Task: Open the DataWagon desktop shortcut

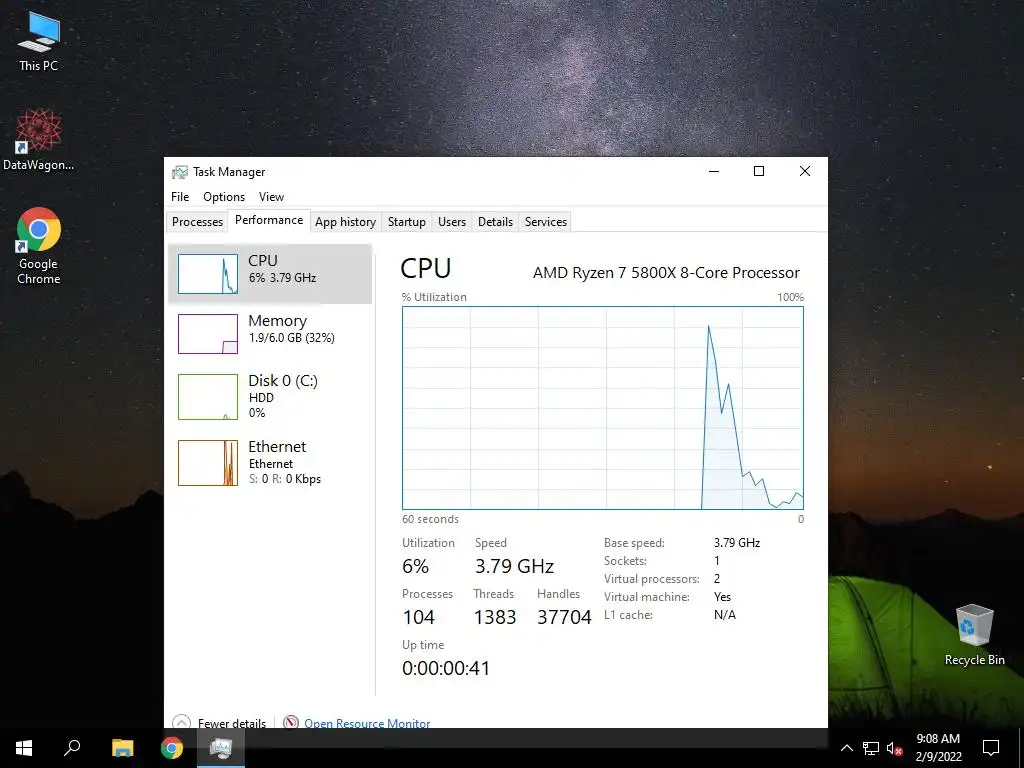Action: 39,139
